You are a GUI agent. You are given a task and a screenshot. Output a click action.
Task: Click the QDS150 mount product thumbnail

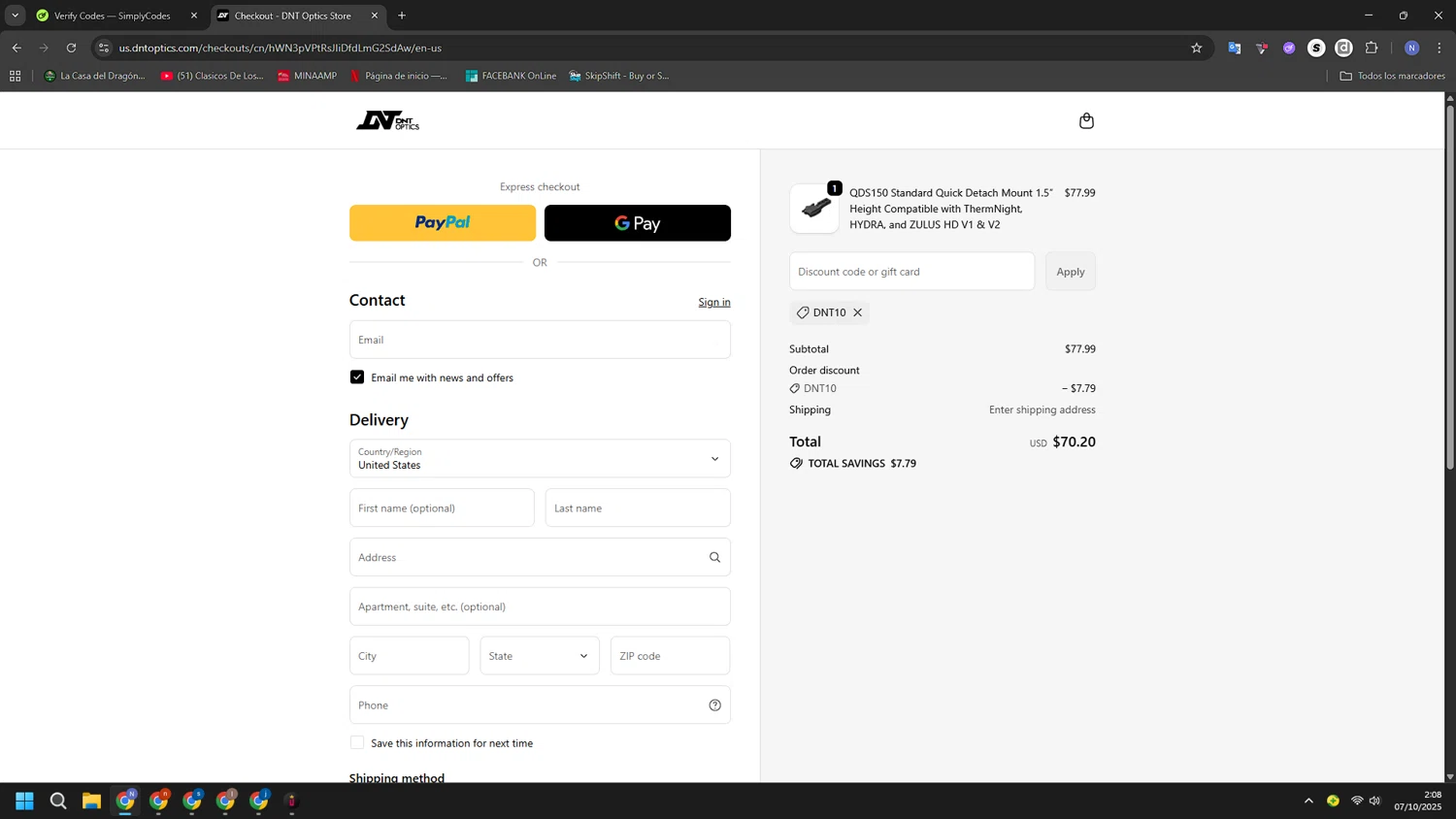814,209
